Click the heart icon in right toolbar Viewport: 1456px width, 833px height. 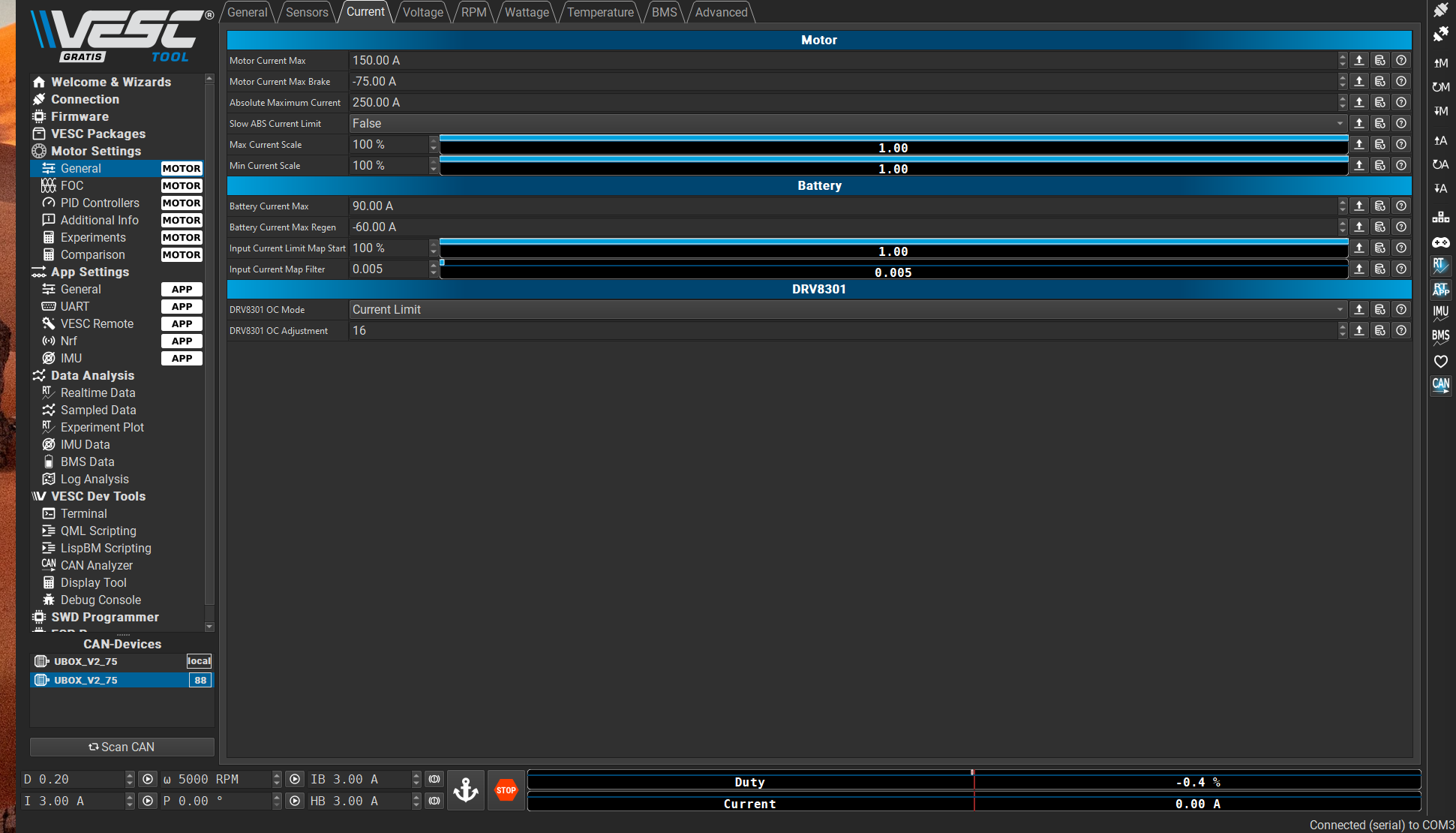point(1440,361)
